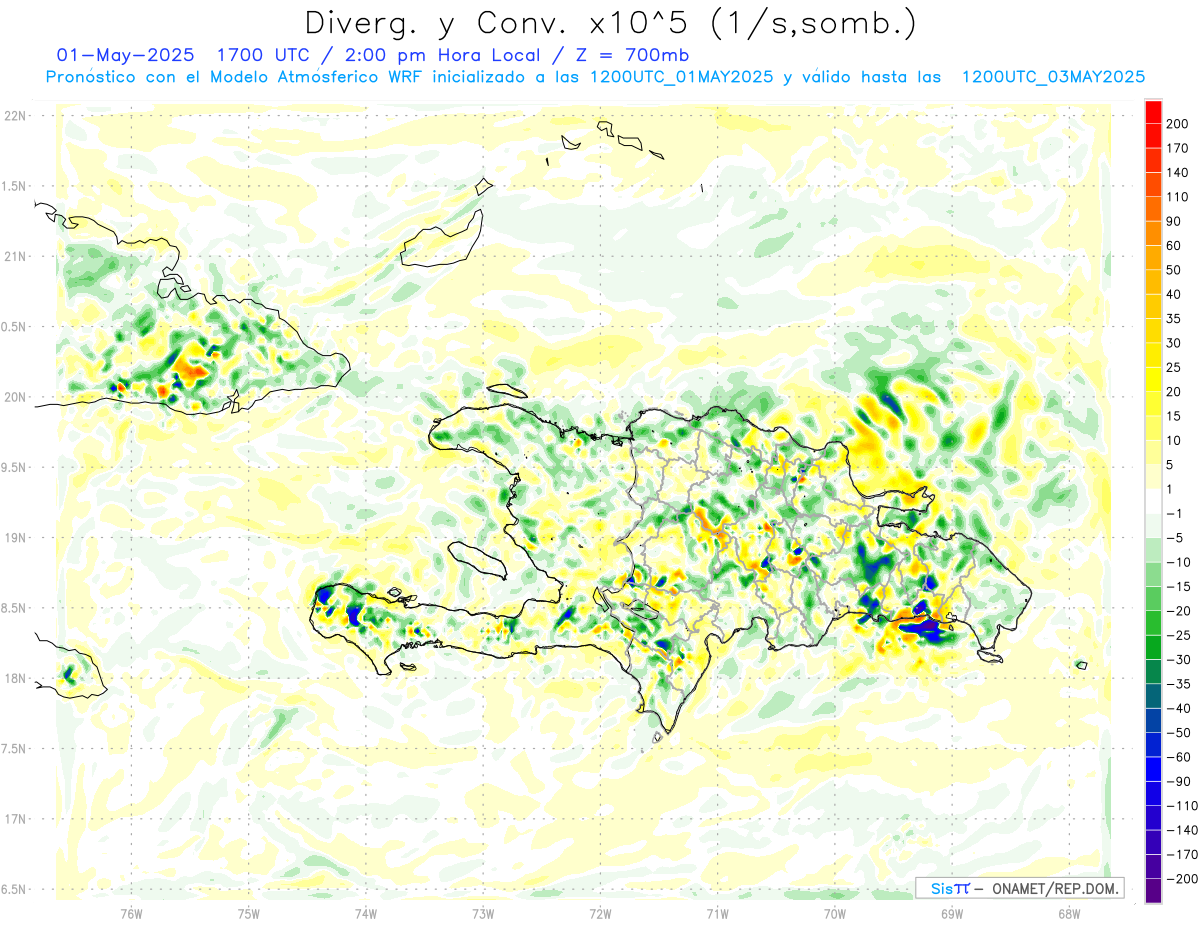
Task: Click the positive '25' colorbar label
Action: click(1174, 367)
